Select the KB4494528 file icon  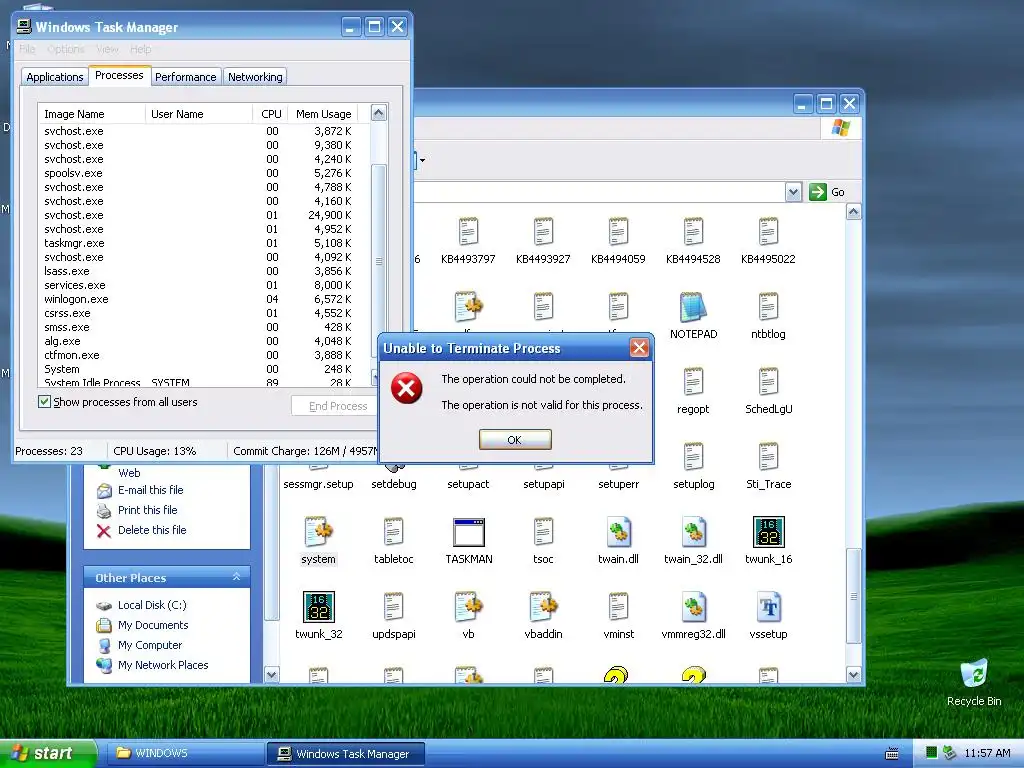click(694, 232)
